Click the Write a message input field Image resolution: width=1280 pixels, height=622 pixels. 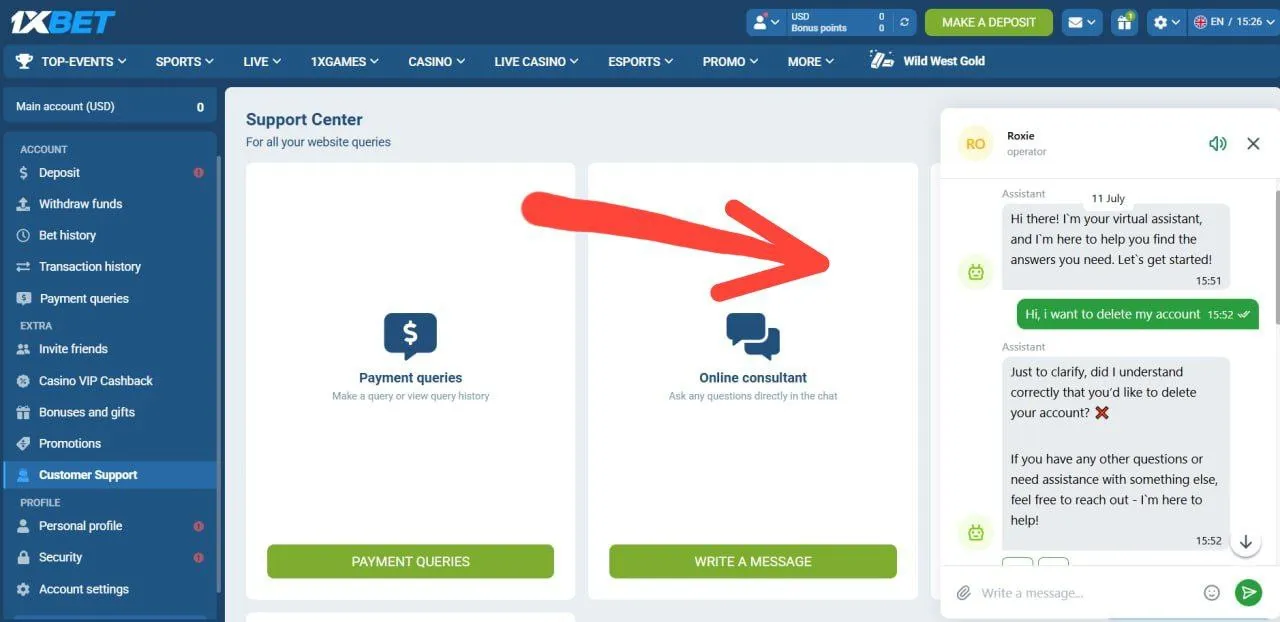point(1085,593)
